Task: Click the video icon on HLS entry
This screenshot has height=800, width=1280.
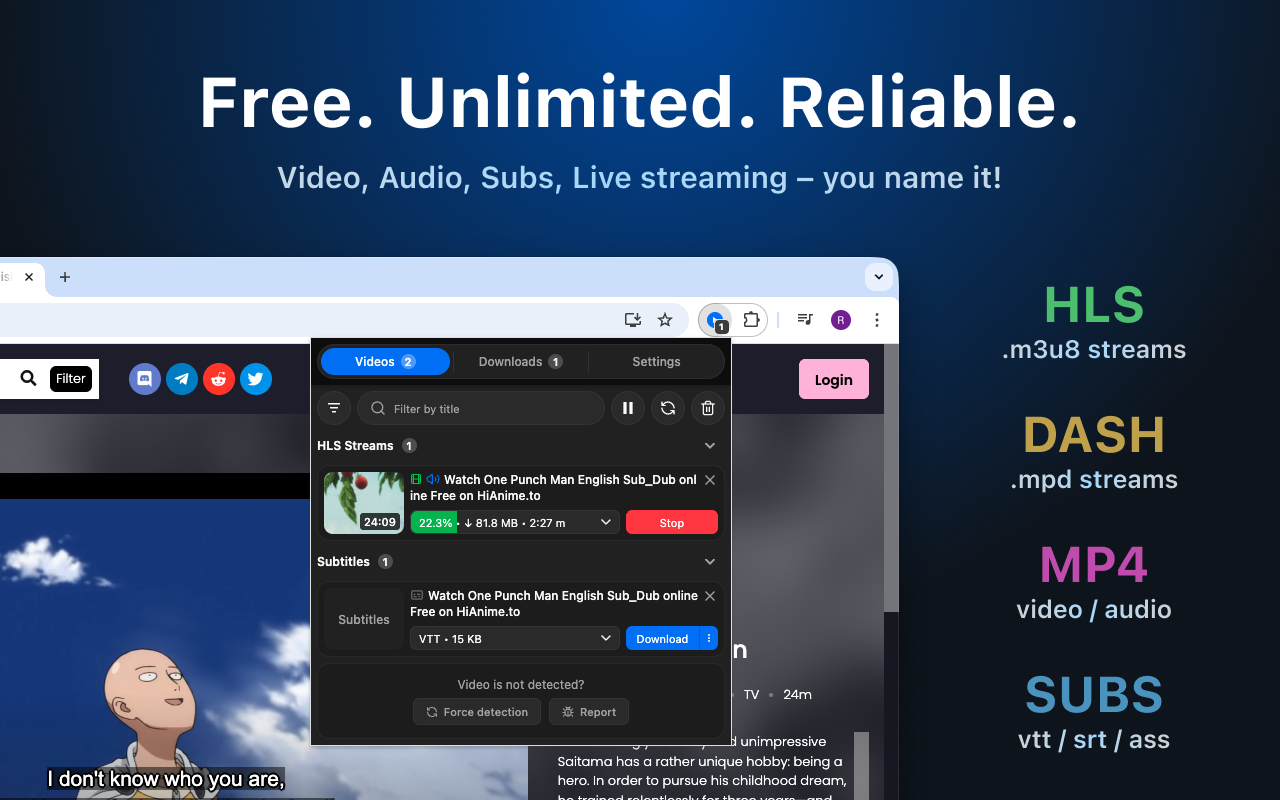Action: [417, 480]
